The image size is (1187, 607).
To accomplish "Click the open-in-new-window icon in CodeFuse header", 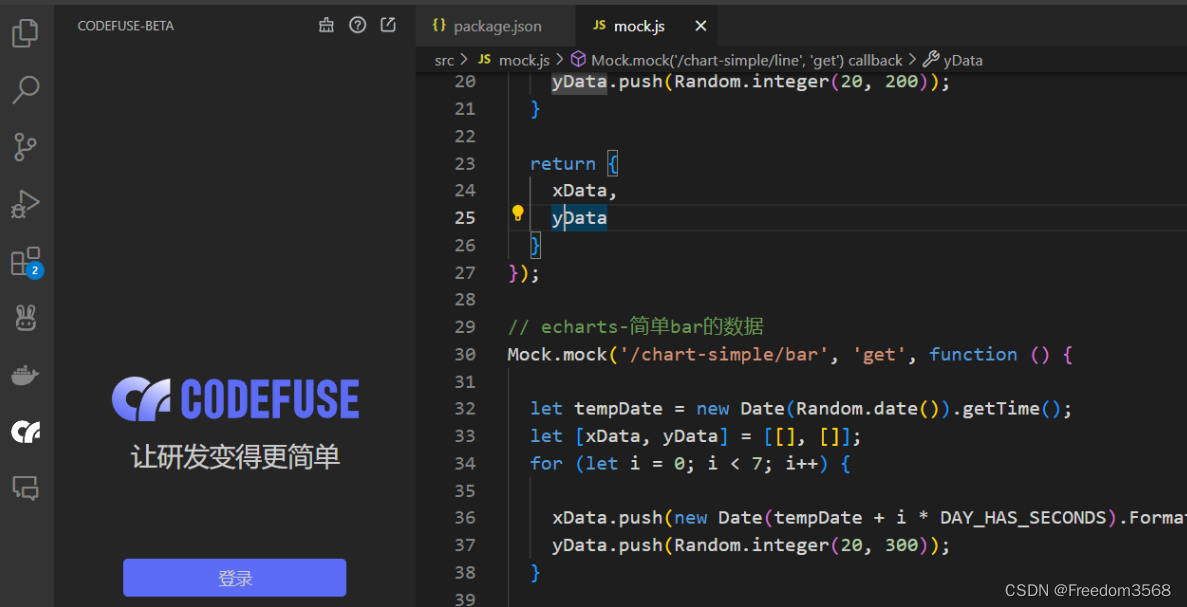I will tap(388, 26).
